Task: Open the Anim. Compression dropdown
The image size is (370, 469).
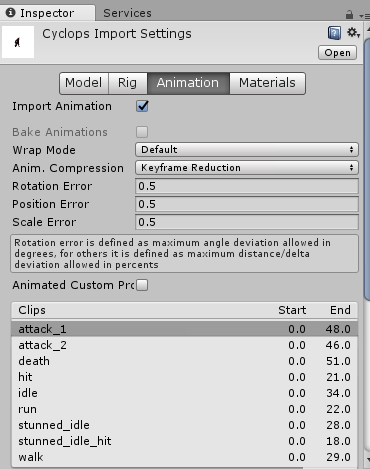Action: tap(247, 168)
